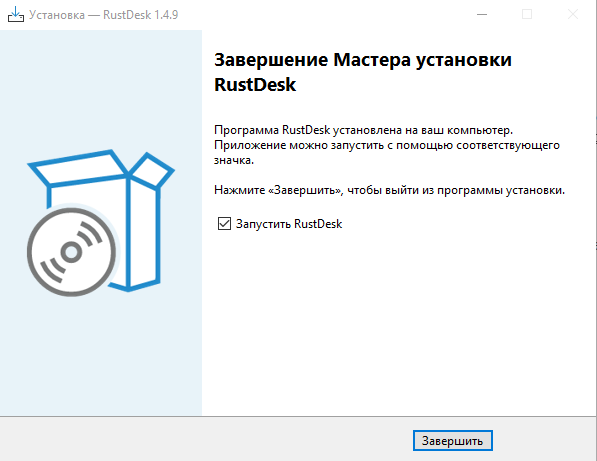
Task: Click the grey CD disc illustration
Action: [x=72, y=252]
